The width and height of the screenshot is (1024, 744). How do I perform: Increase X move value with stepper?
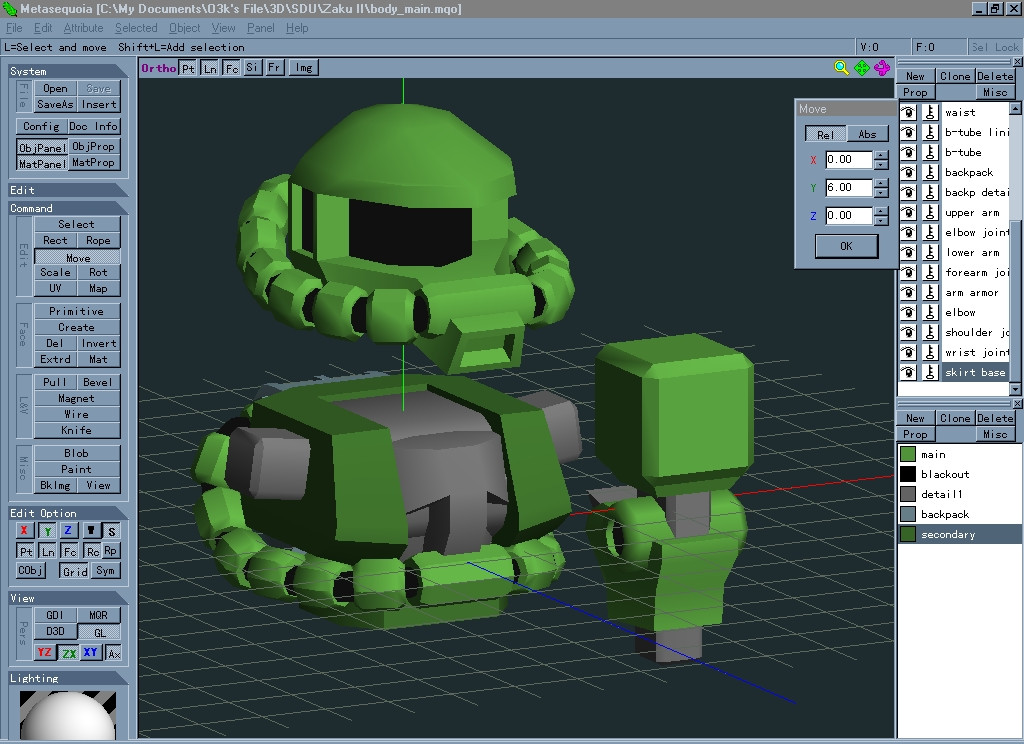881,155
